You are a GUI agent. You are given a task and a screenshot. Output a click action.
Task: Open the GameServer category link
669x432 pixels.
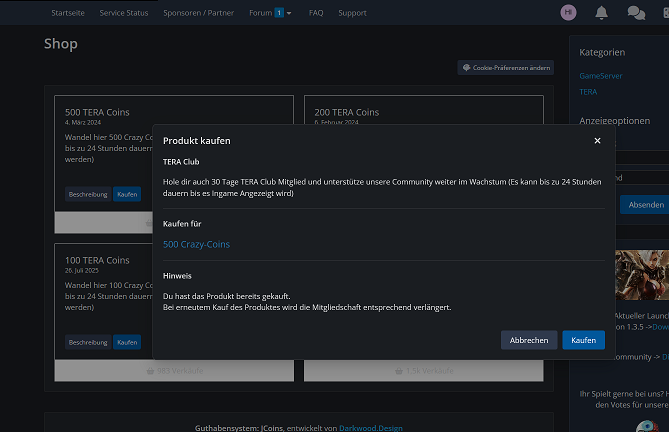coord(600,76)
